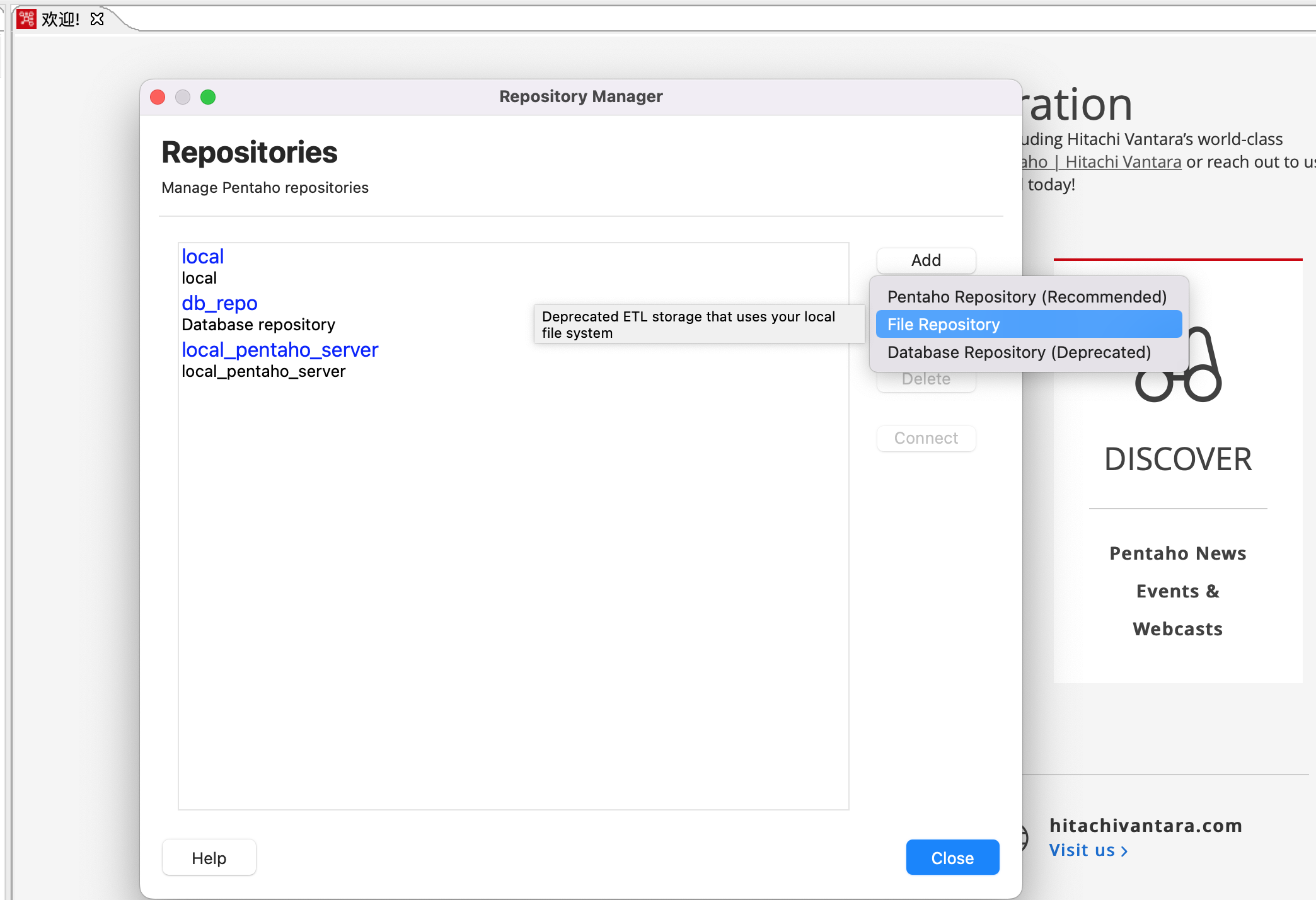Open the Add repository dropdown
Image resolution: width=1316 pixels, height=900 pixels.
click(x=925, y=260)
